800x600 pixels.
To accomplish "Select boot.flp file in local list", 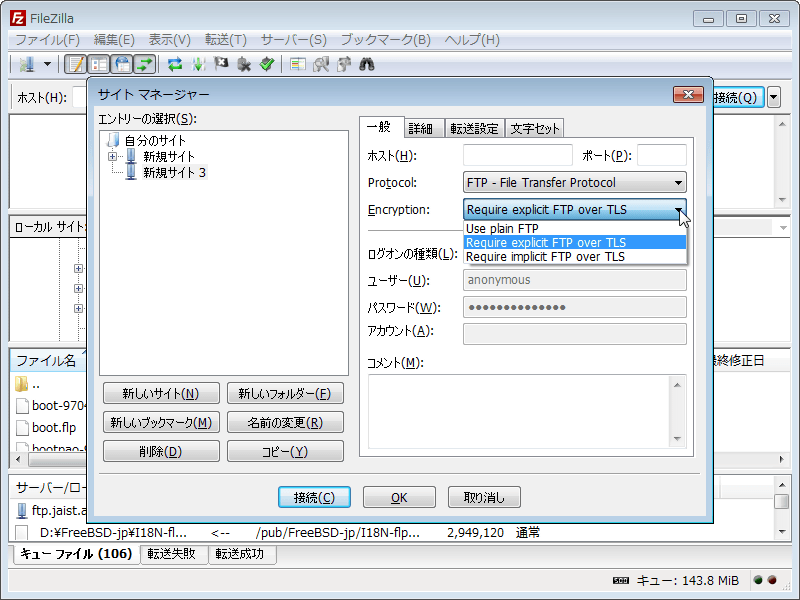I will [54, 428].
